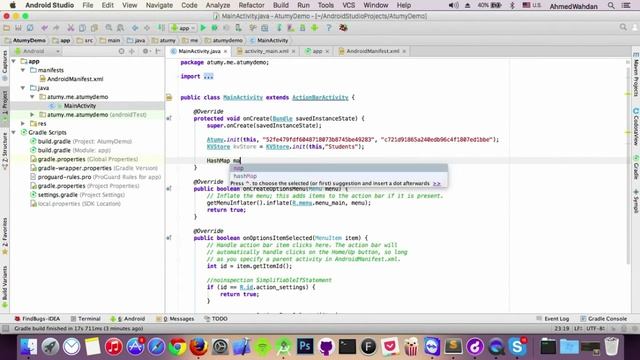Collapse the java folder node
This screenshot has width=640, height=360.
click(23, 88)
